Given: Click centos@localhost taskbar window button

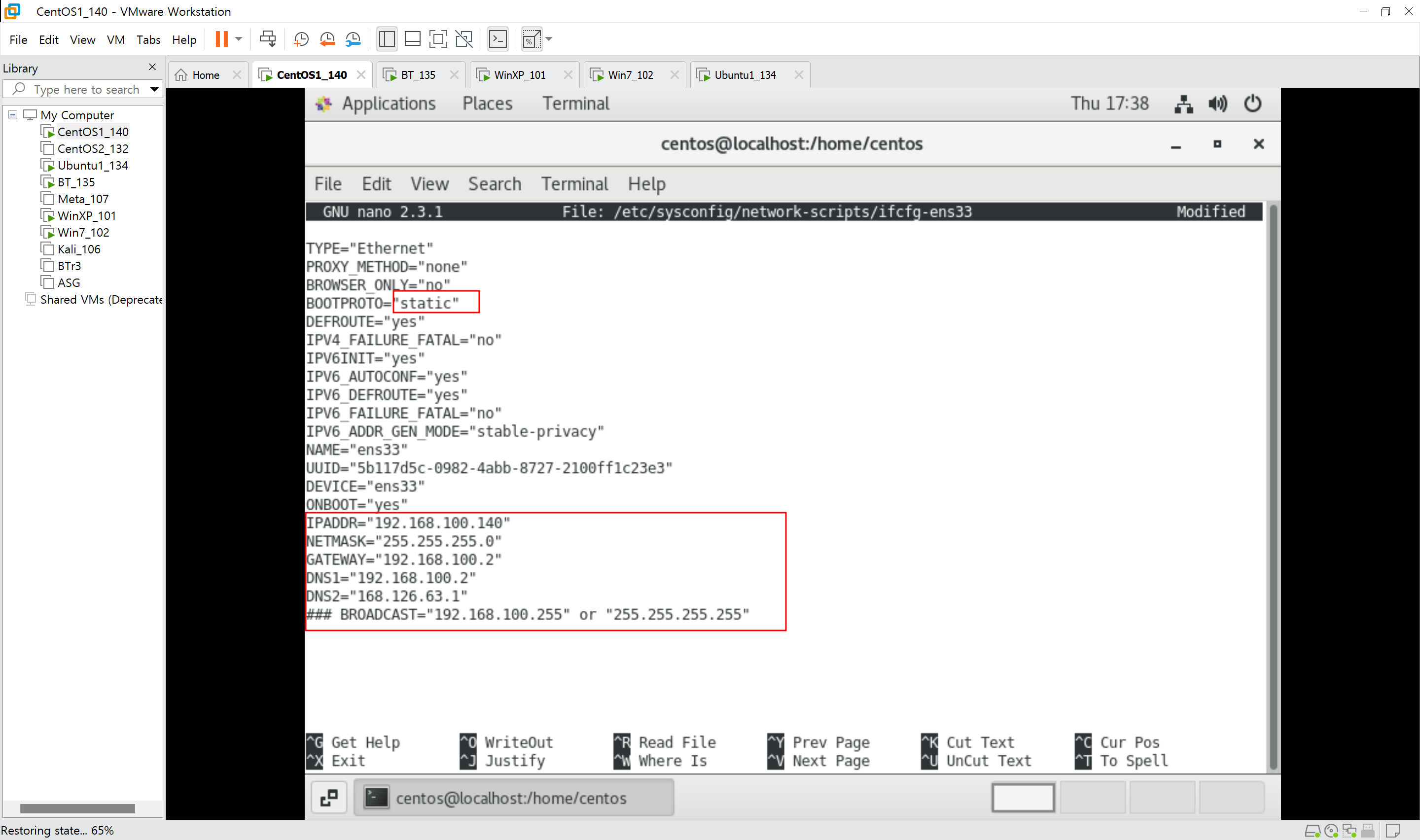Looking at the screenshot, I should click(x=513, y=798).
